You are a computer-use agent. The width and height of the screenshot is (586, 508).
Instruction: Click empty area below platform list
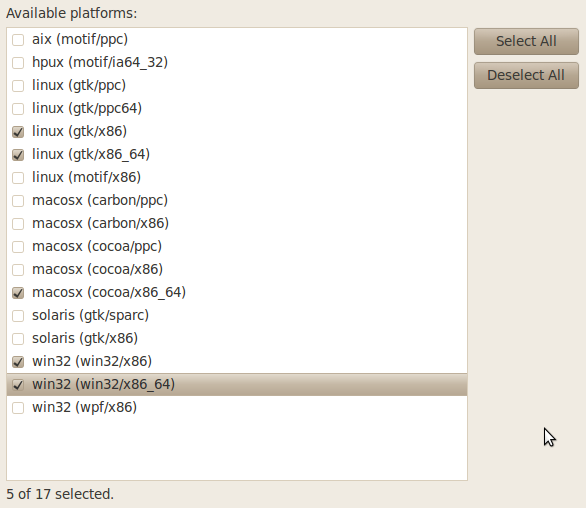(x=237, y=449)
